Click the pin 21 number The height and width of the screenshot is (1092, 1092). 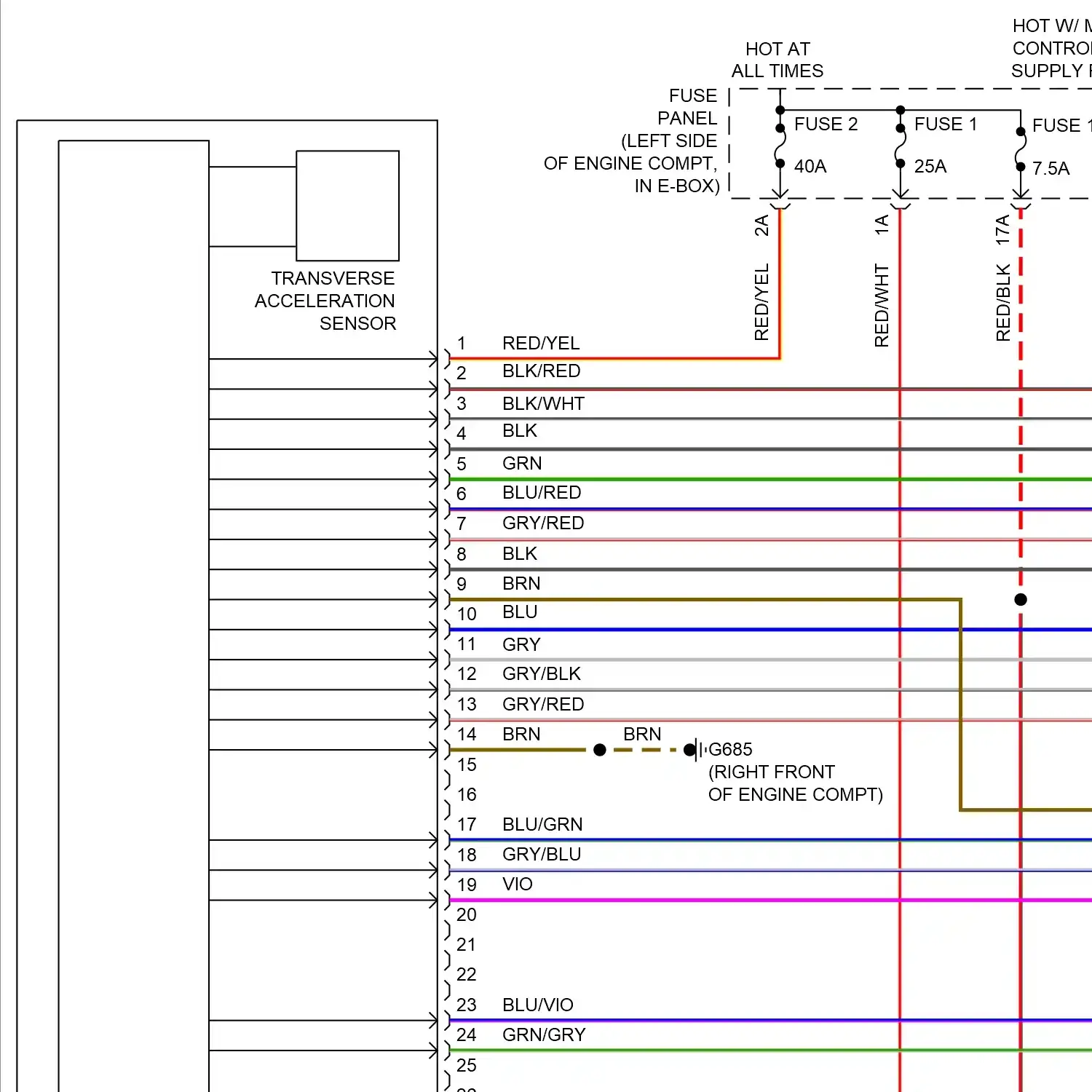pyautogui.click(x=467, y=945)
